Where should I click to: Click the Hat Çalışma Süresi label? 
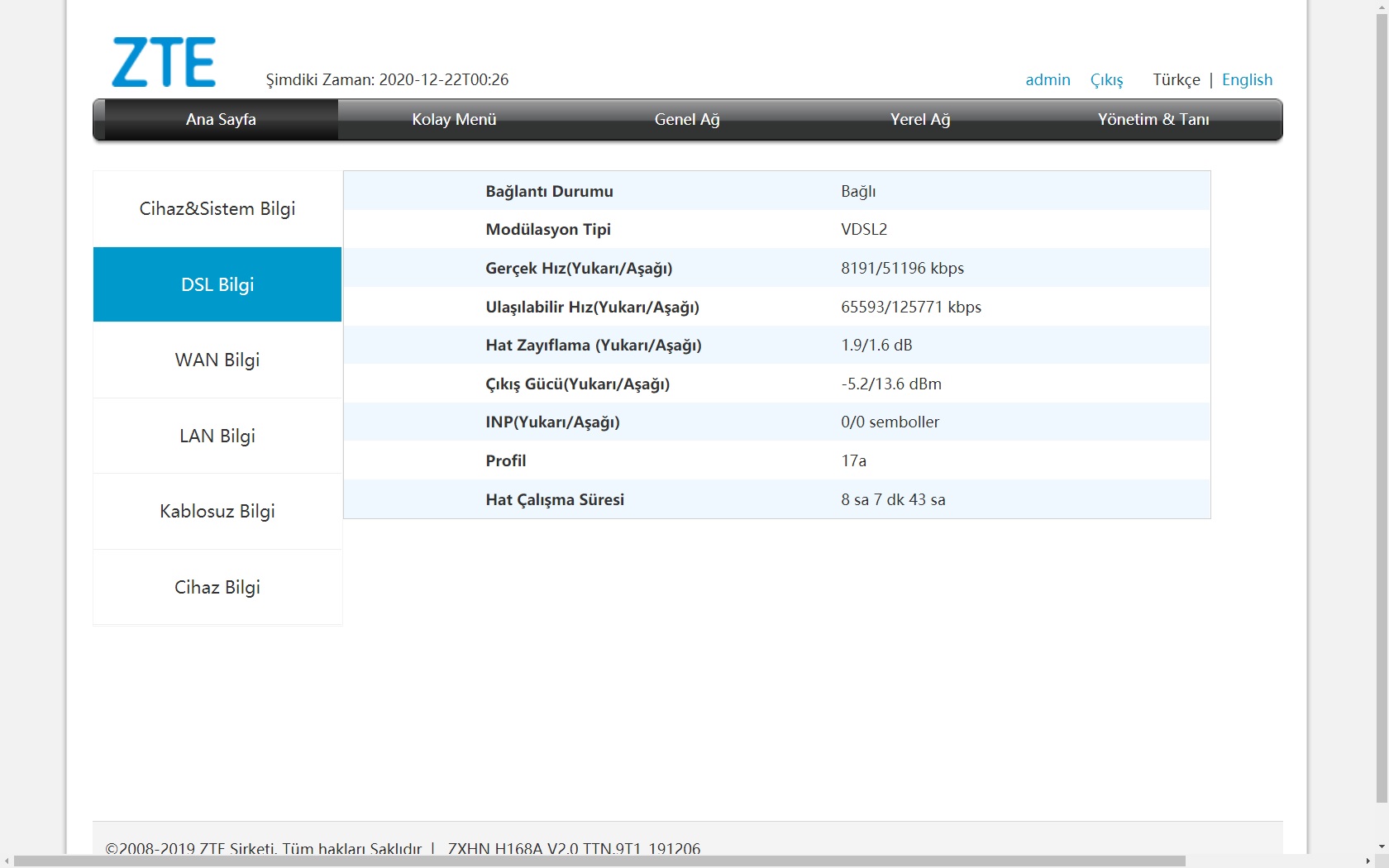click(x=555, y=499)
